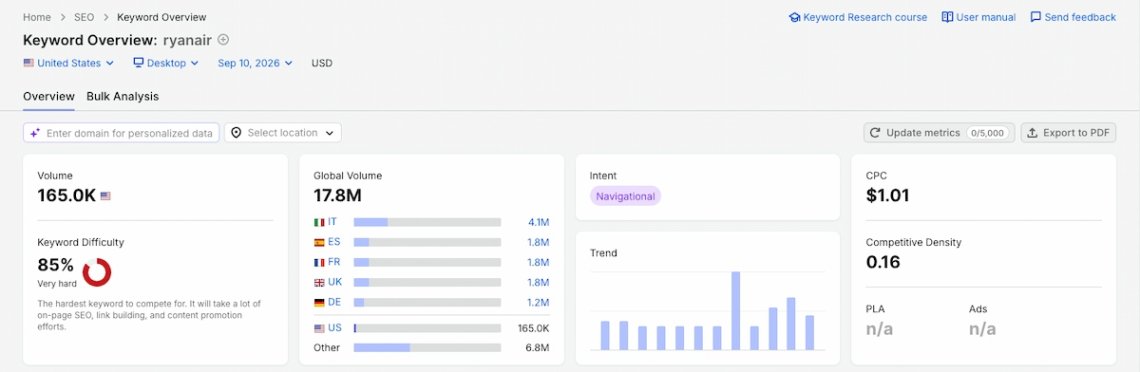This screenshot has width=1140, height=372.
Task: Click the Other volume progress bar
Action: point(428,348)
